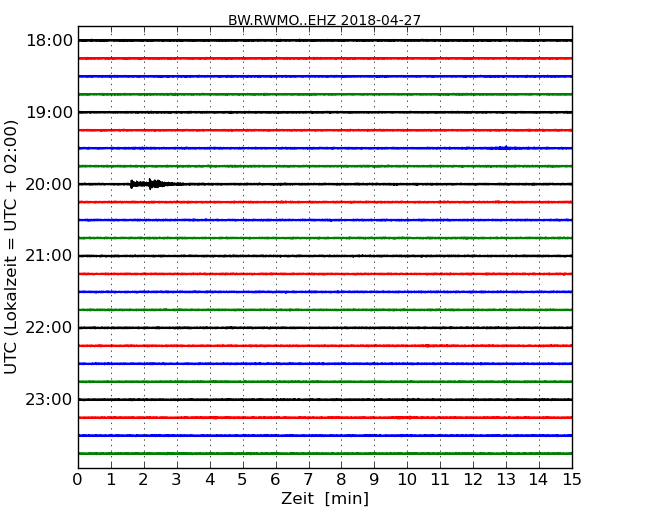The height and width of the screenshot is (520, 650).
Task: Click the plot title BW.RWMO..EHZ 2018-04-27
Action: click(324, 20)
